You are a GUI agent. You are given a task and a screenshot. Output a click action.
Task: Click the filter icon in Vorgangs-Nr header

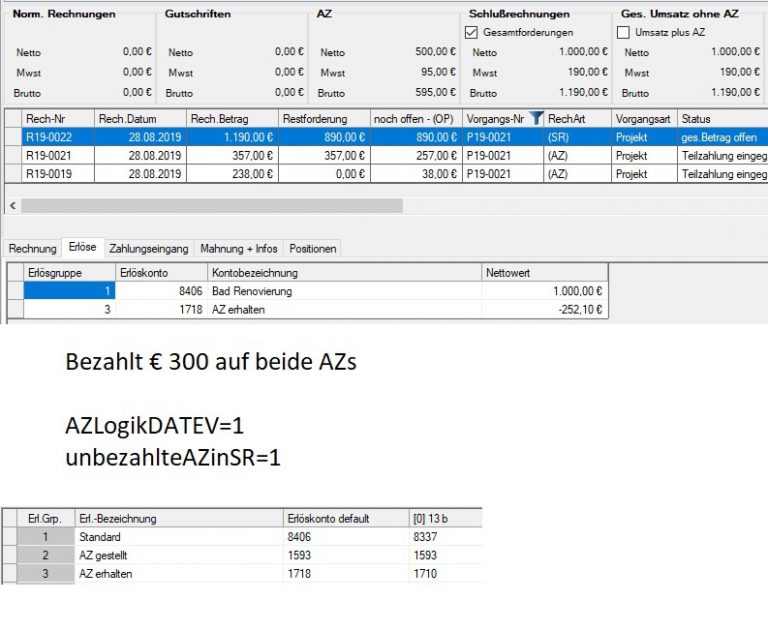[x=536, y=118]
